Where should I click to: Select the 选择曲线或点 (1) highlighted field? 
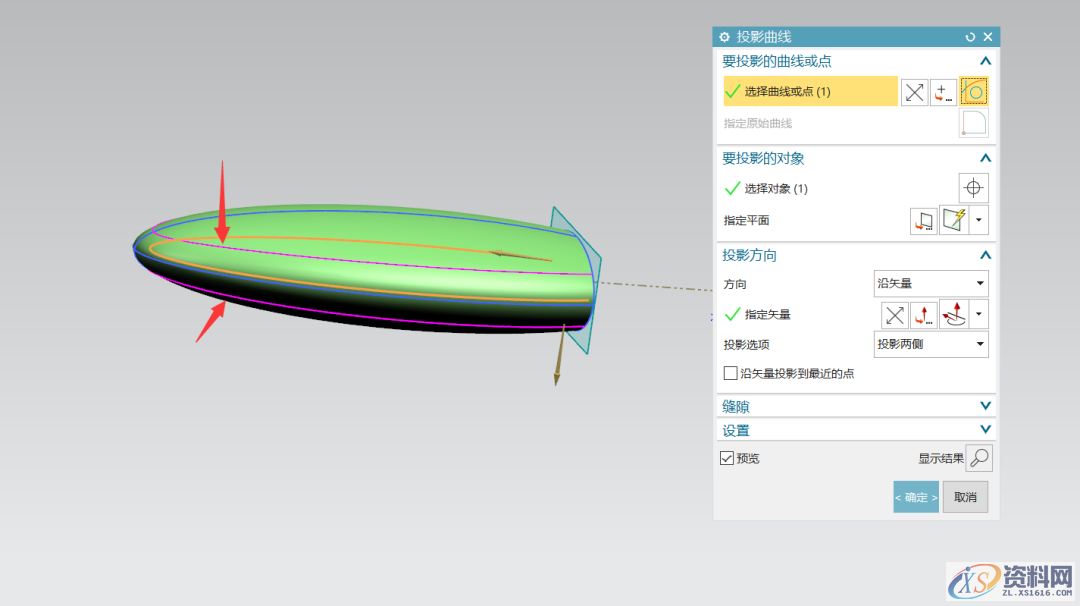click(x=810, y=92)
